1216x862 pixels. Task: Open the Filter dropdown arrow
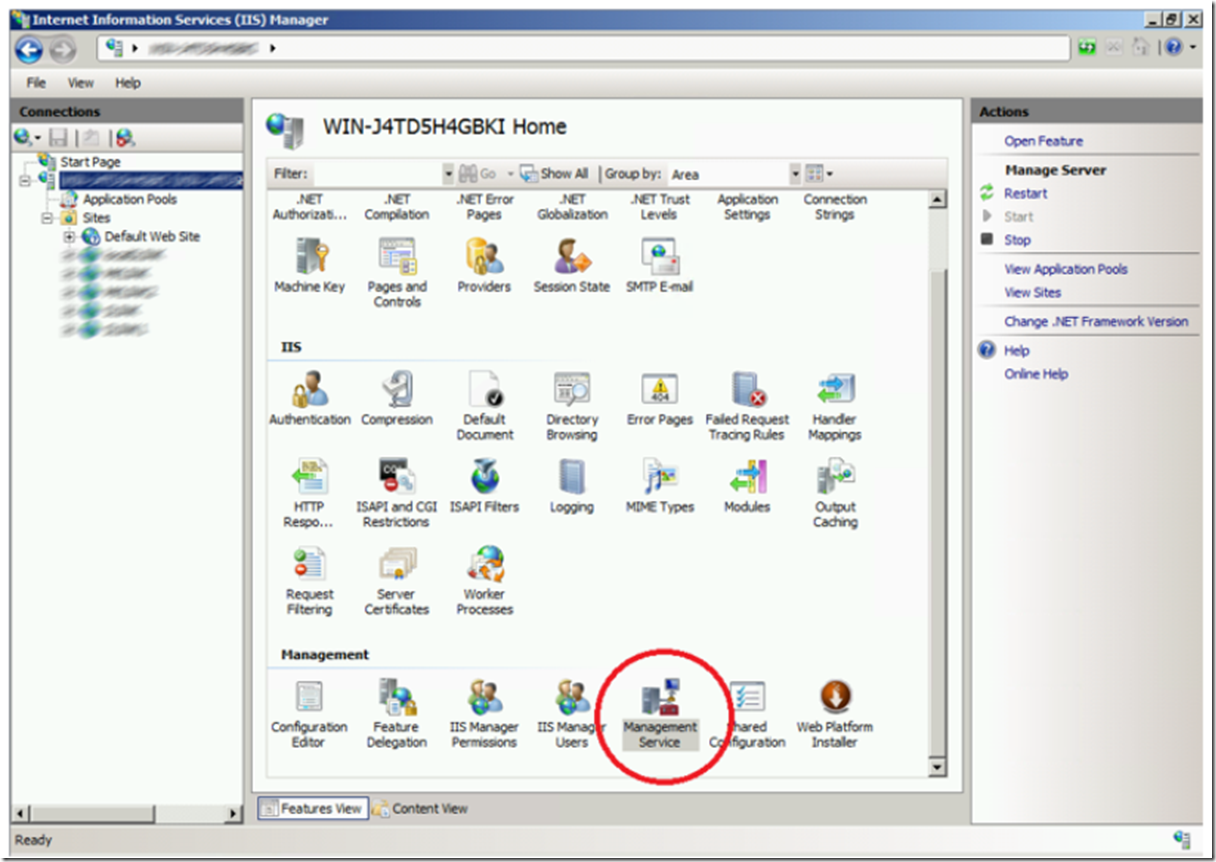[x=448, y=174]
